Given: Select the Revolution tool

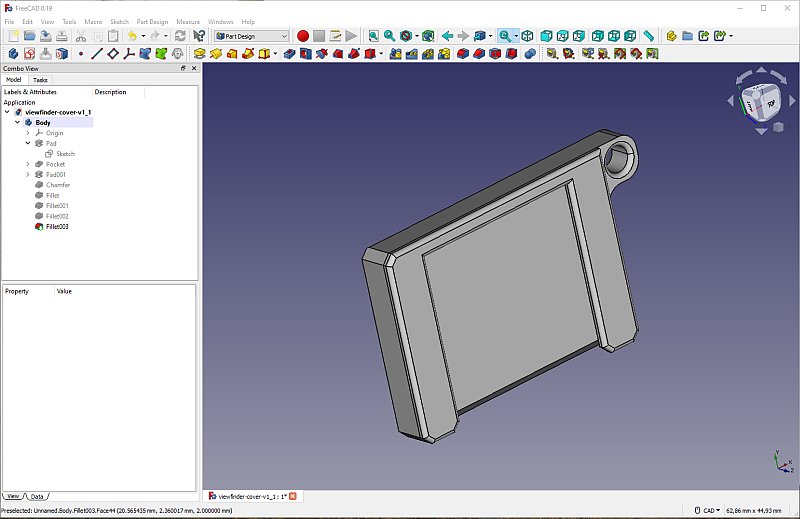Looking at the screenshot, I should [216, 54].
